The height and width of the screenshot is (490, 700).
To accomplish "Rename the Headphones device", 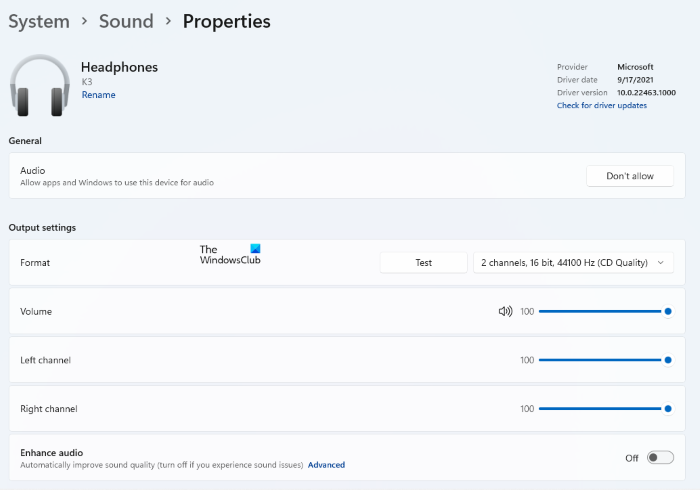I will click(98, 95).
